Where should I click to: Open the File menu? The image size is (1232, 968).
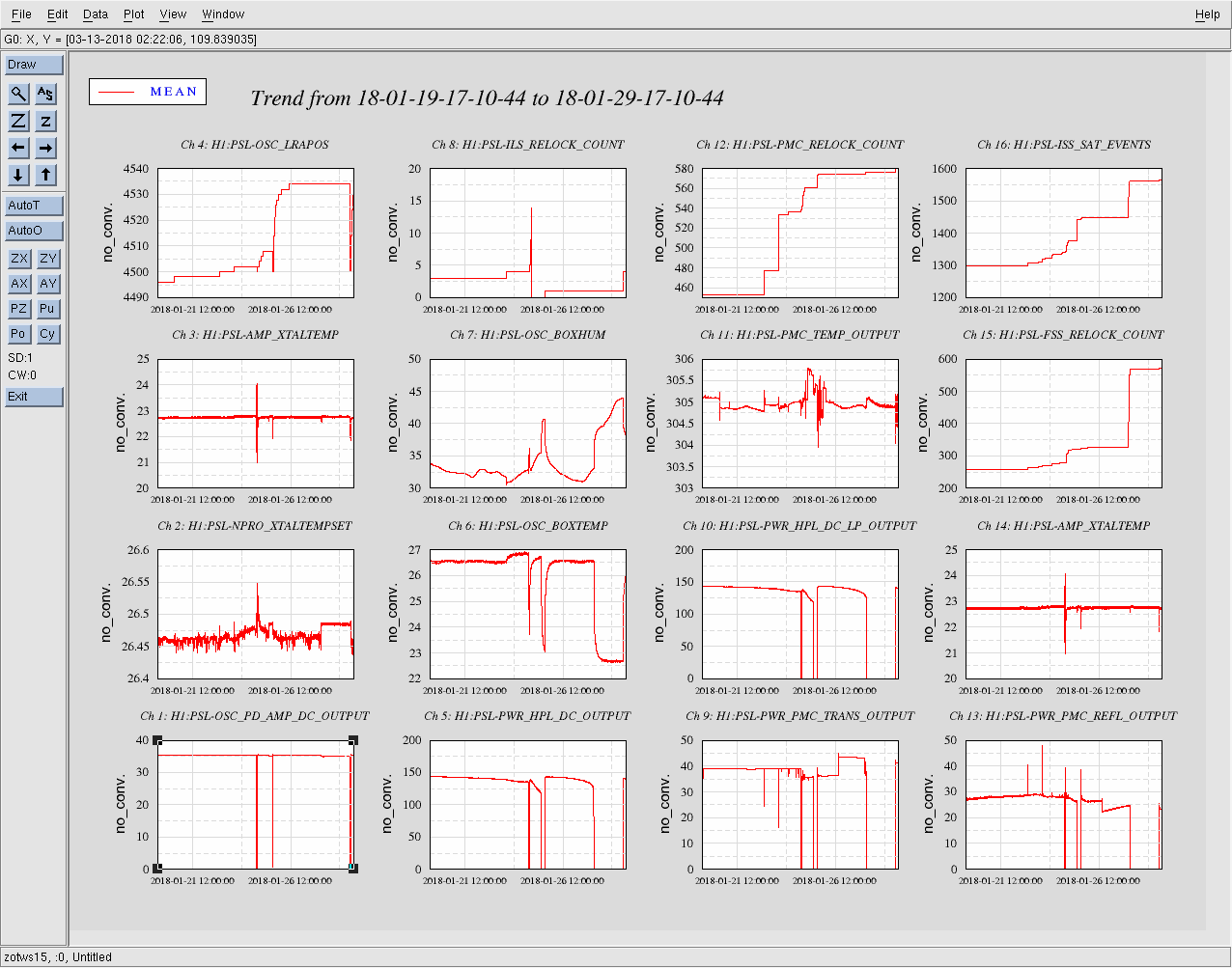[21, 14]
